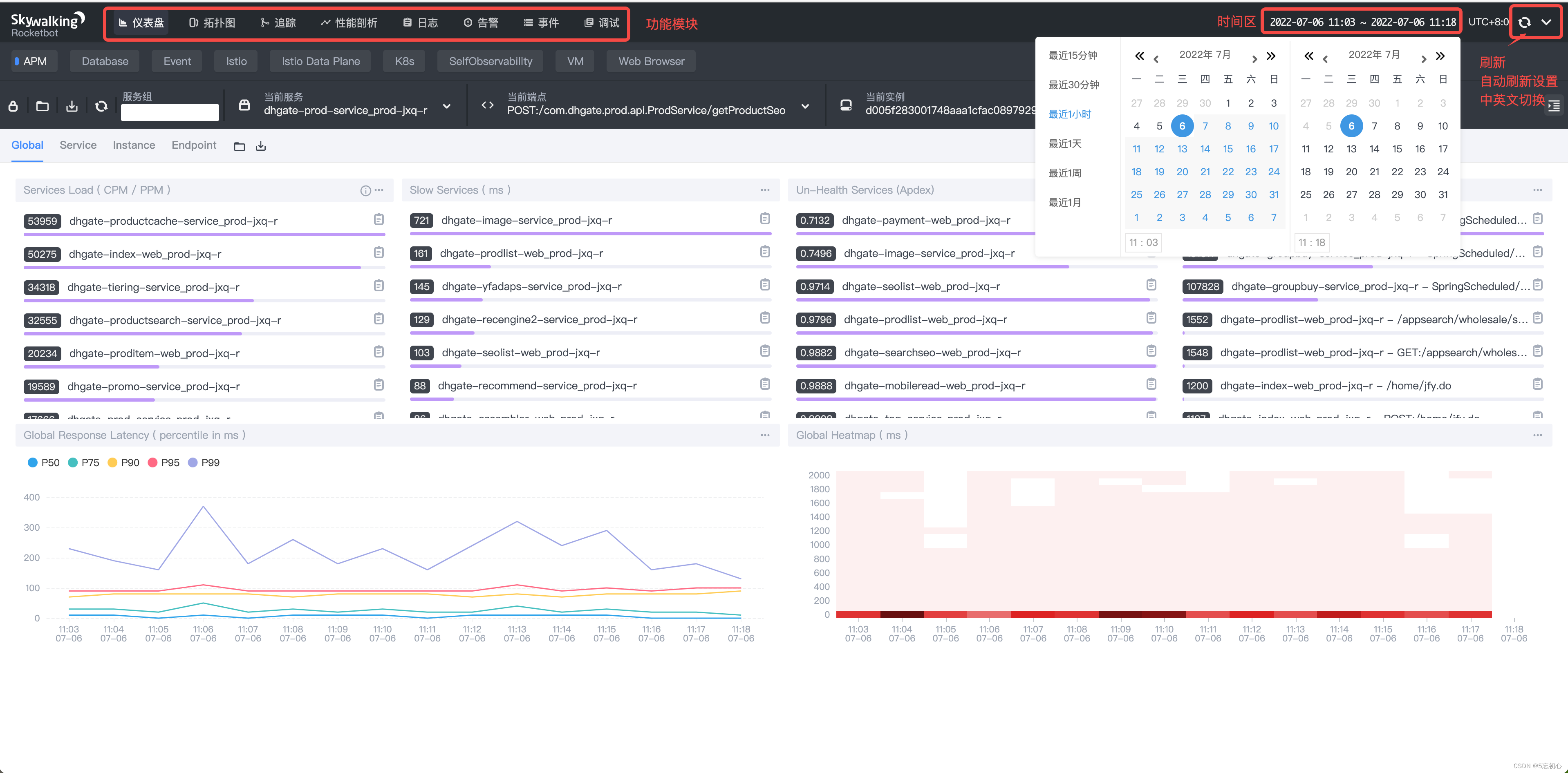1568x773 pixels.
Task: Open more options on Slow Services panel
Action: click(x=765, y=190)
